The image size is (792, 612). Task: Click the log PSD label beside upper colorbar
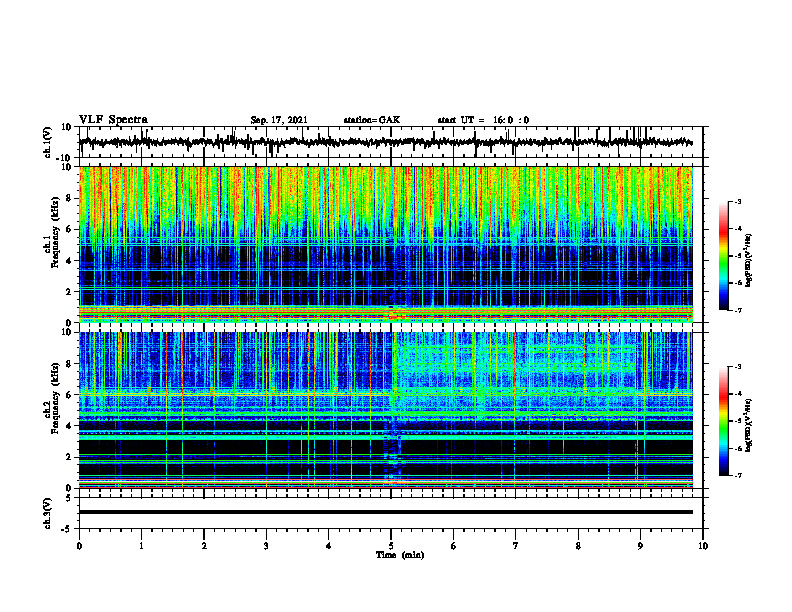click(x=749, y=260)
